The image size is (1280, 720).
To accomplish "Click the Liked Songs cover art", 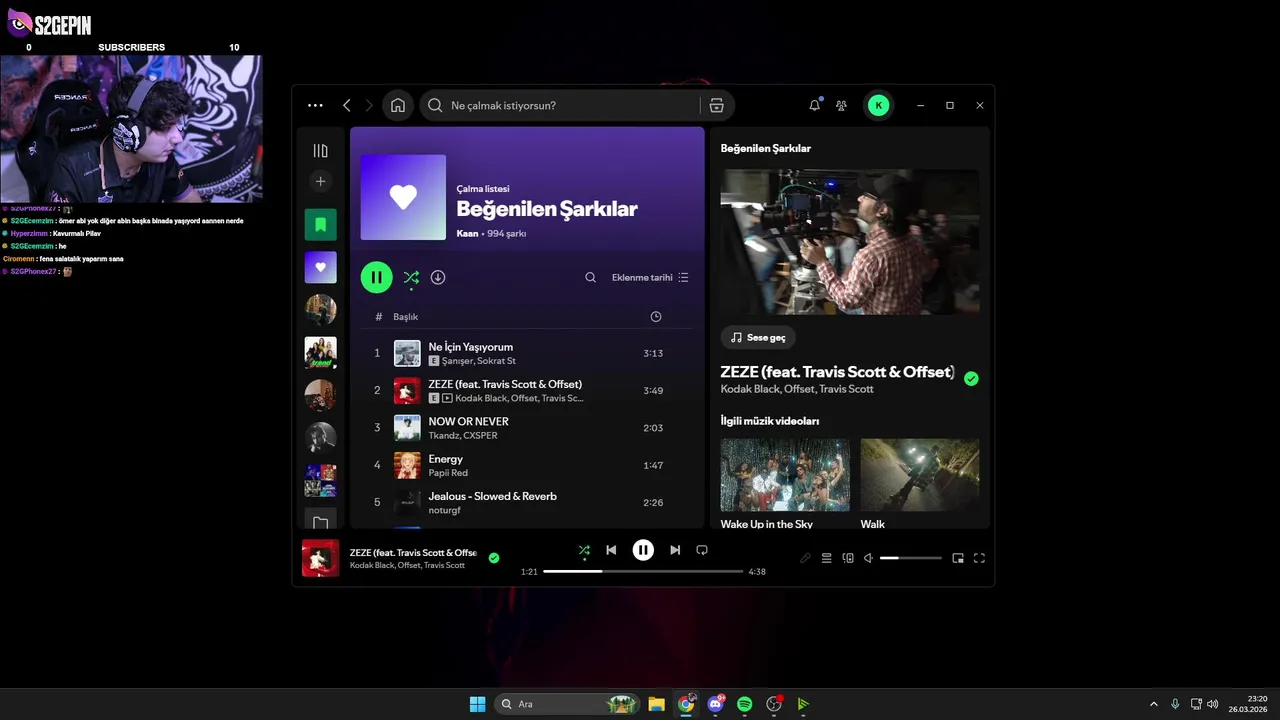I will 403,197.
